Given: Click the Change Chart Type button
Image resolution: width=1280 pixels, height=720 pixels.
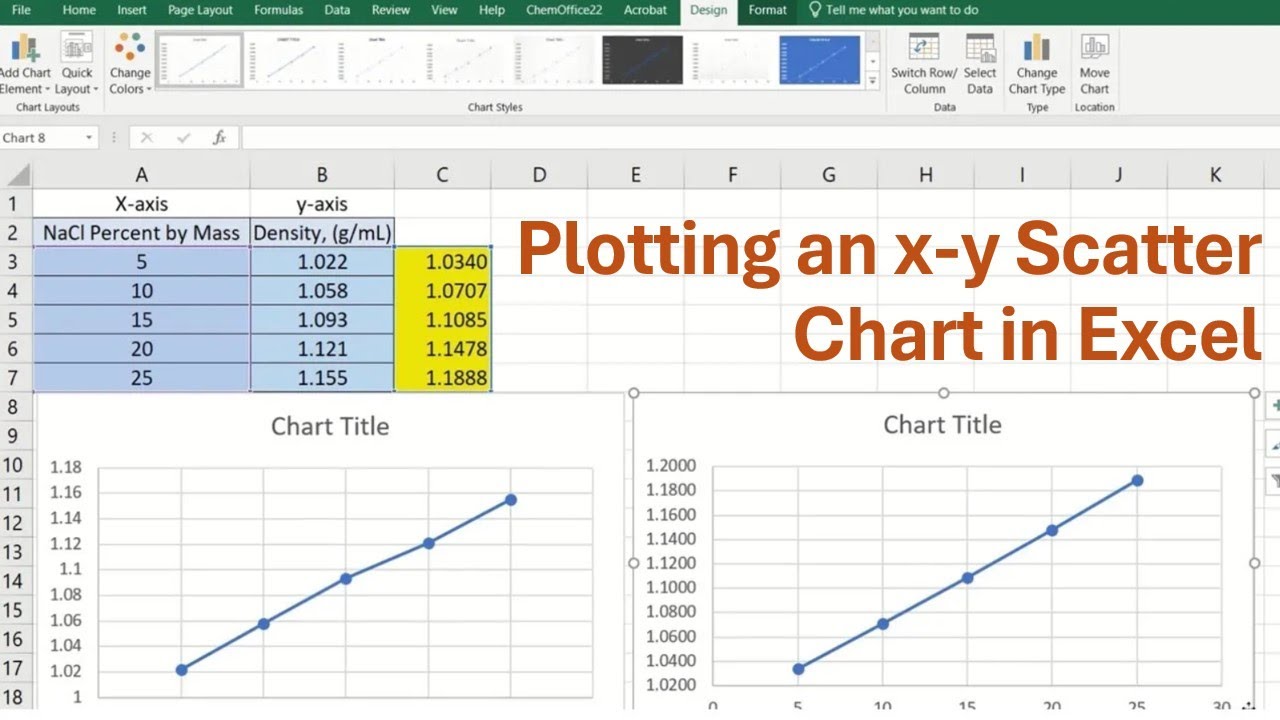Looking at the screenshot, I should (1037, 64).
